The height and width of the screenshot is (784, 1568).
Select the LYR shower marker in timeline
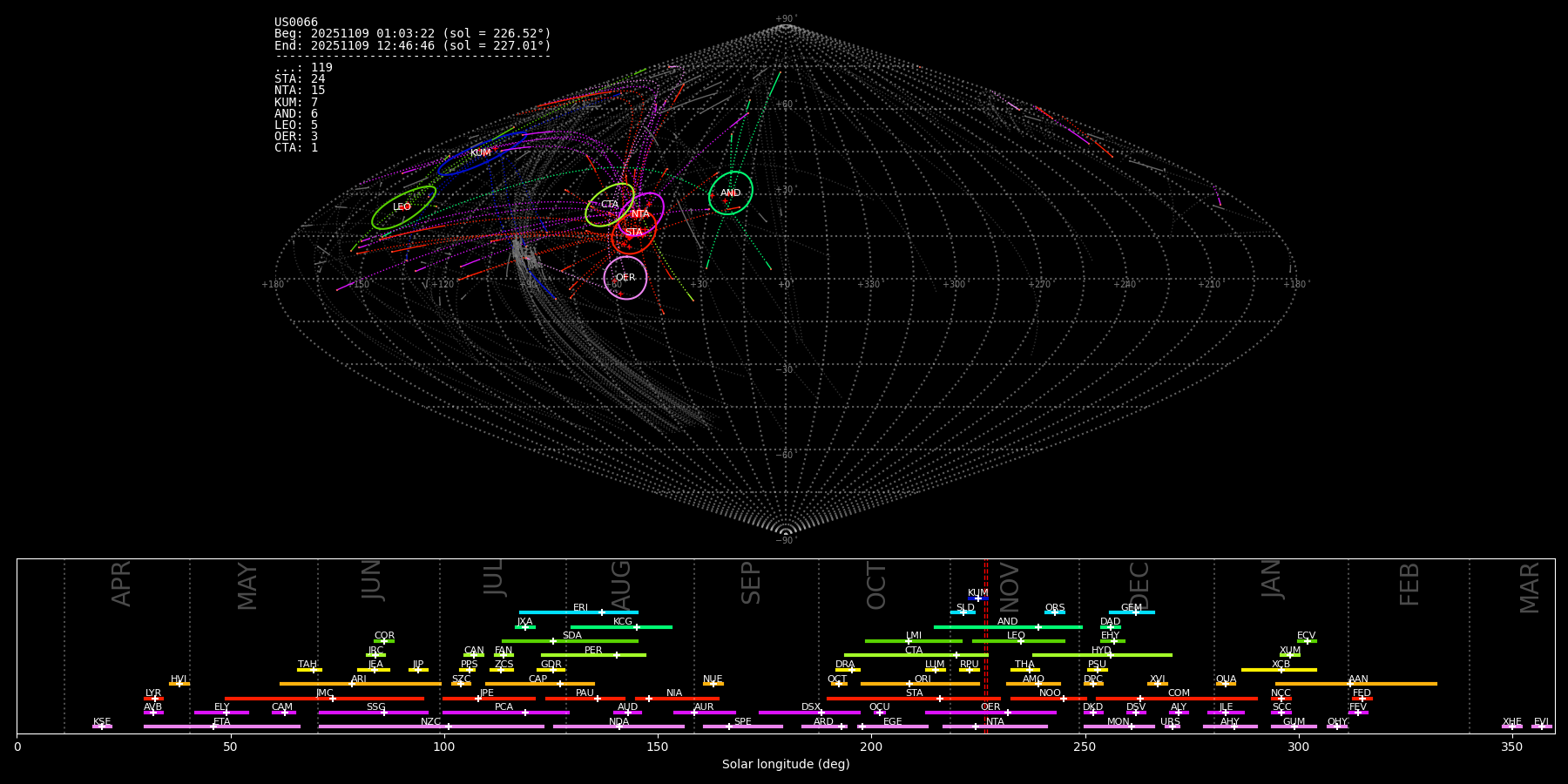(x=153, y=698)
